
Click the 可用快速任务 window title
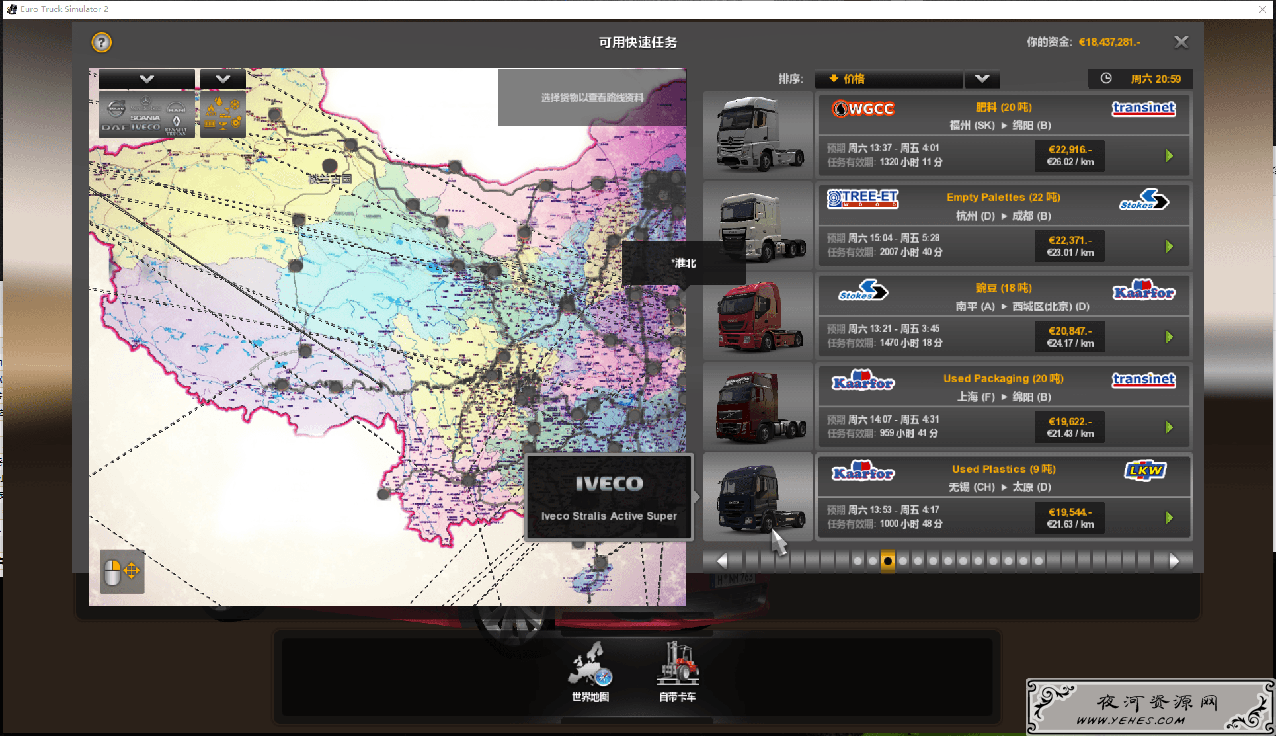(x=638, y=42)
